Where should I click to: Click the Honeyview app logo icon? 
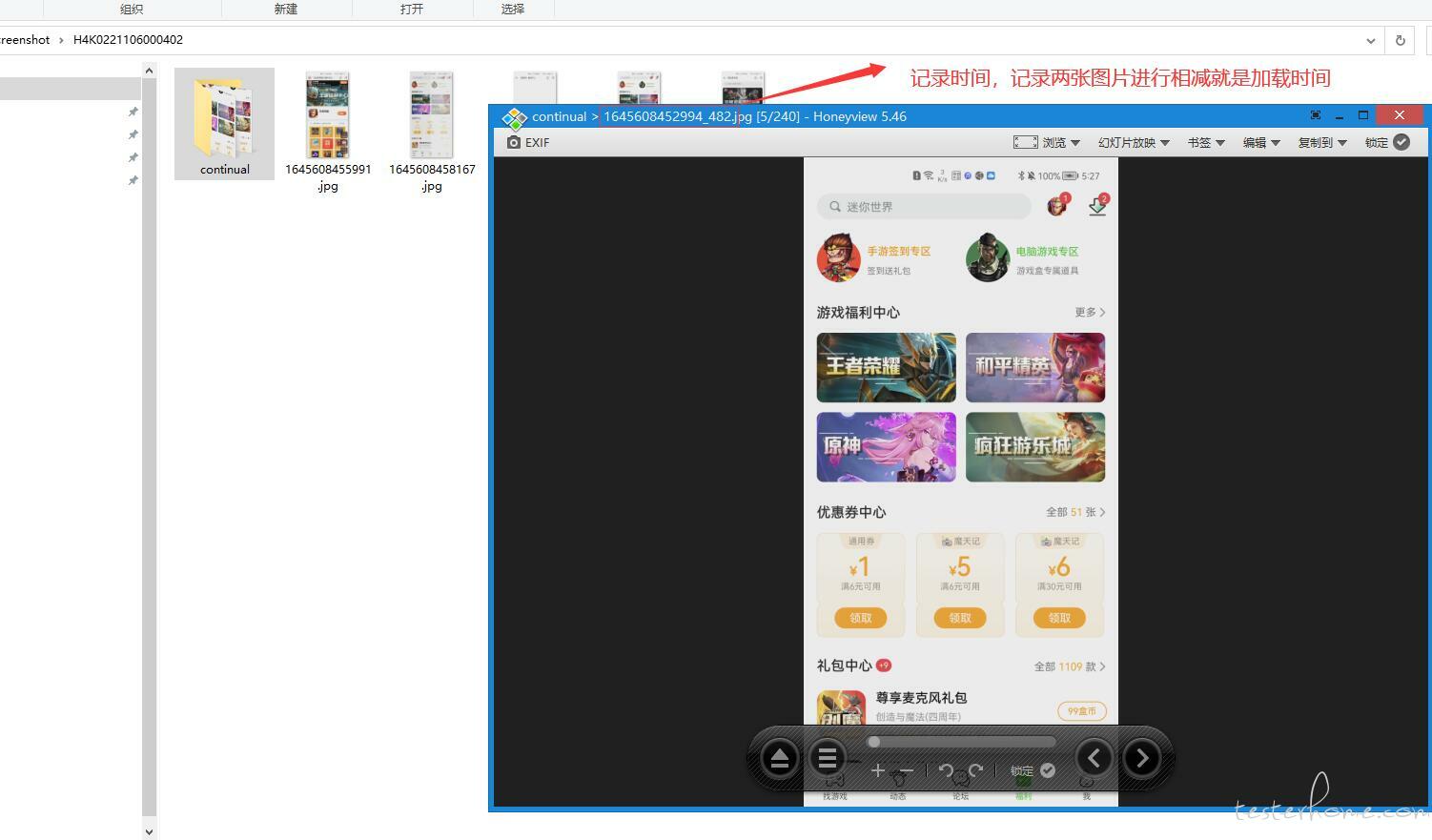coord(515,118)
